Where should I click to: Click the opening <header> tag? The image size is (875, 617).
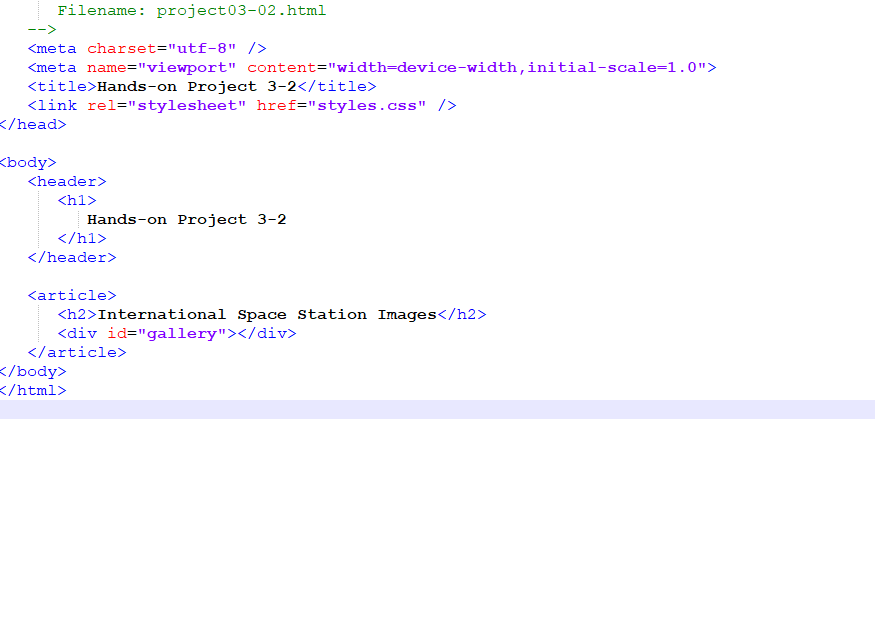tap(67, 181)
